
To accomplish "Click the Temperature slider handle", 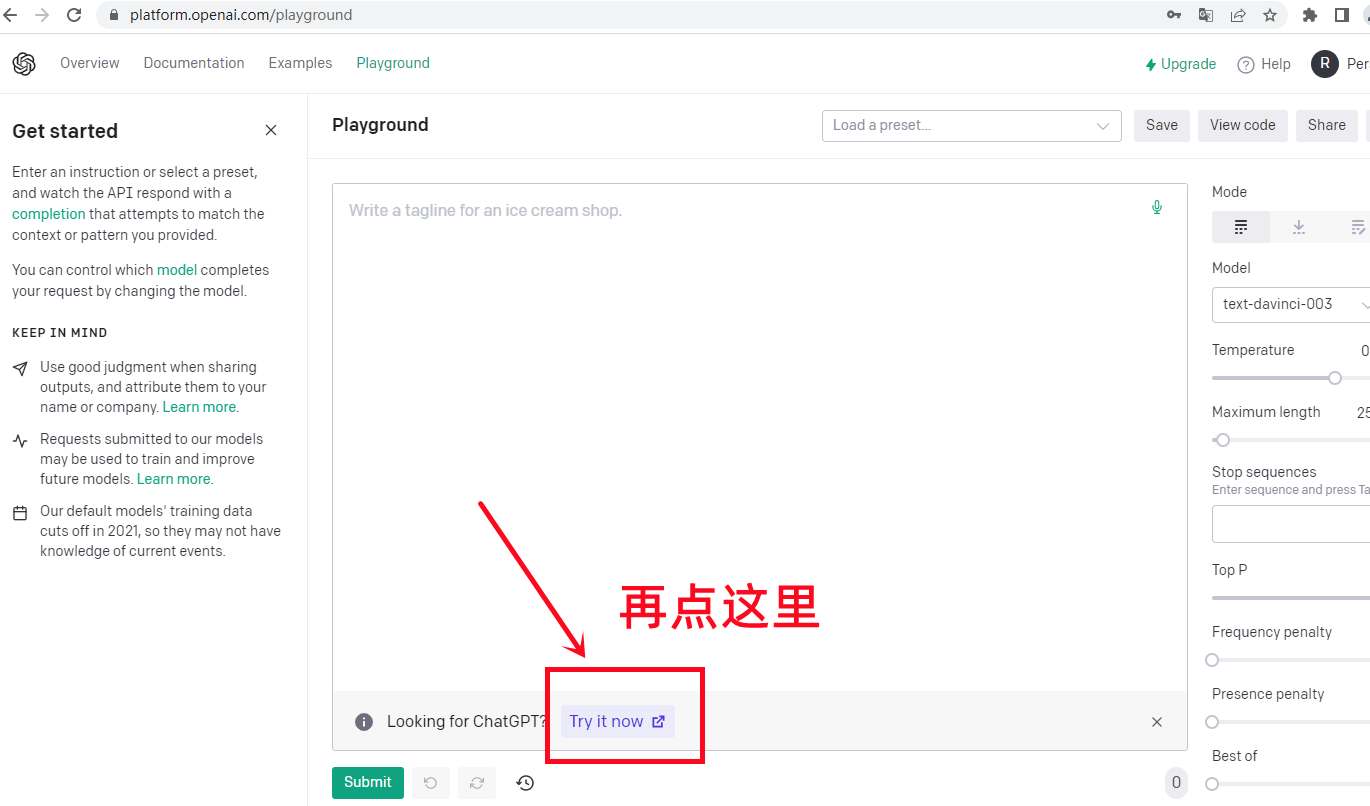I will point(1335,378).
